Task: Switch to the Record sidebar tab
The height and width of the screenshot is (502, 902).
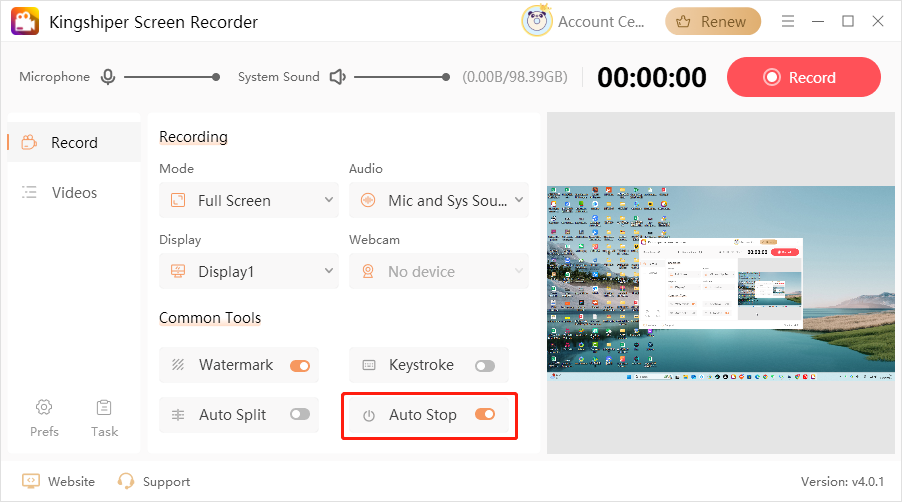Action: pyautogui.click(x=74, y=142)
